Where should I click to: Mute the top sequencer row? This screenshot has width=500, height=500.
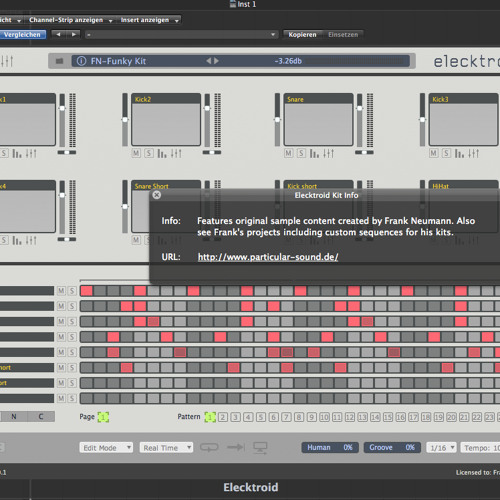pyautogui.click(x=61, y=291)
